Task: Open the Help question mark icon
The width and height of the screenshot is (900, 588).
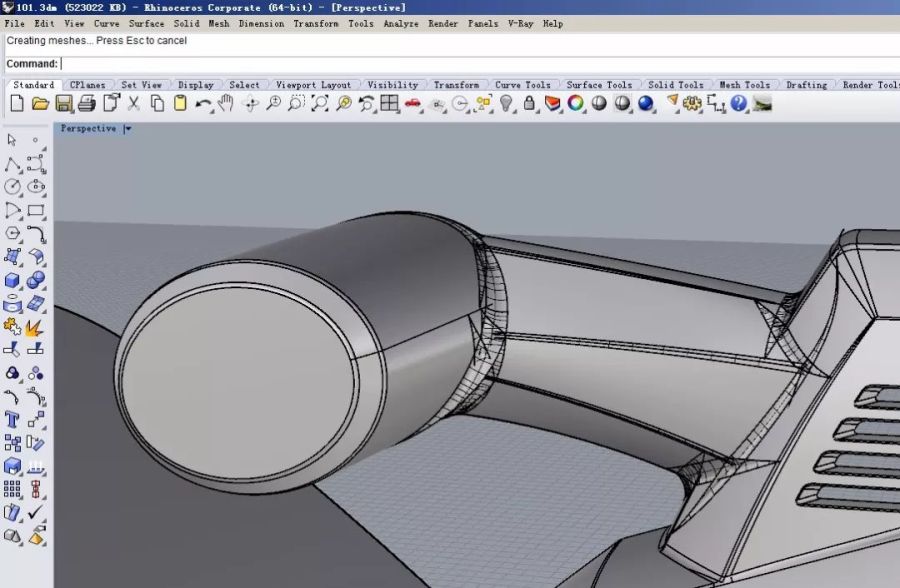Action: click(739, 103)
